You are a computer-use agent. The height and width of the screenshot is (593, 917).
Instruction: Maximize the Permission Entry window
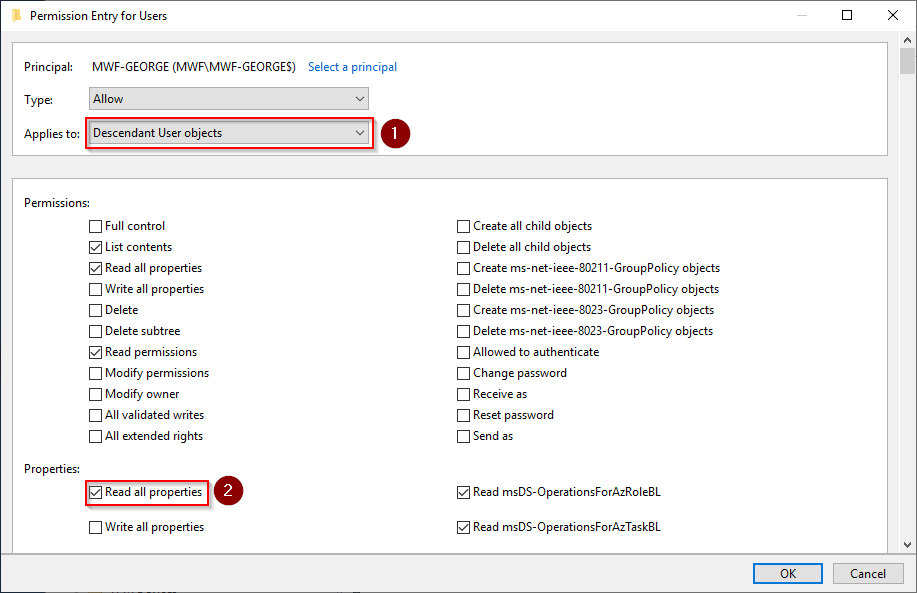point(847,16)
